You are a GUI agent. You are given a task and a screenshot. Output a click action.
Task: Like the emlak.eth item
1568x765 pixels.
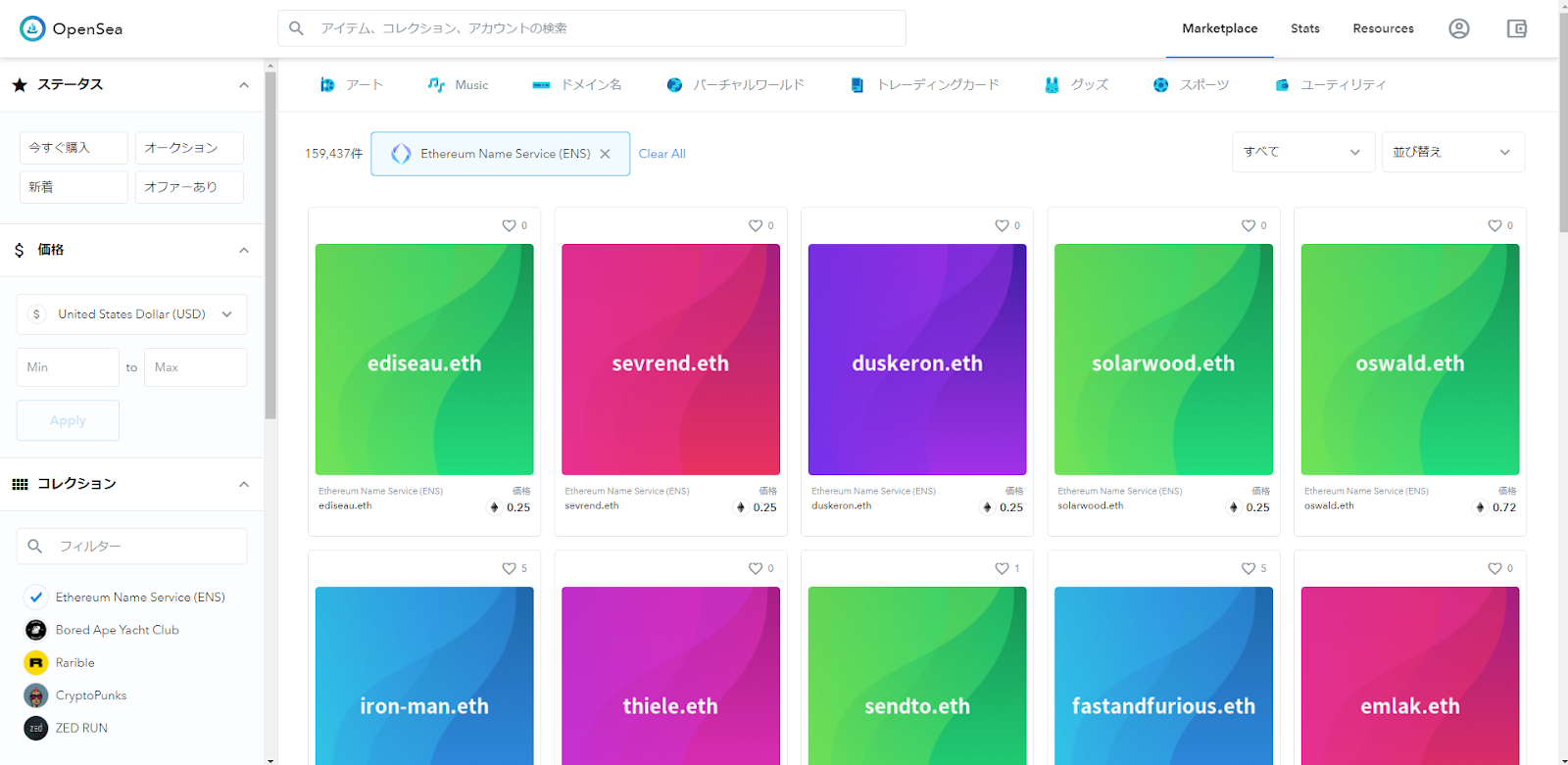pyautogui.click(x=1494, y=568)
